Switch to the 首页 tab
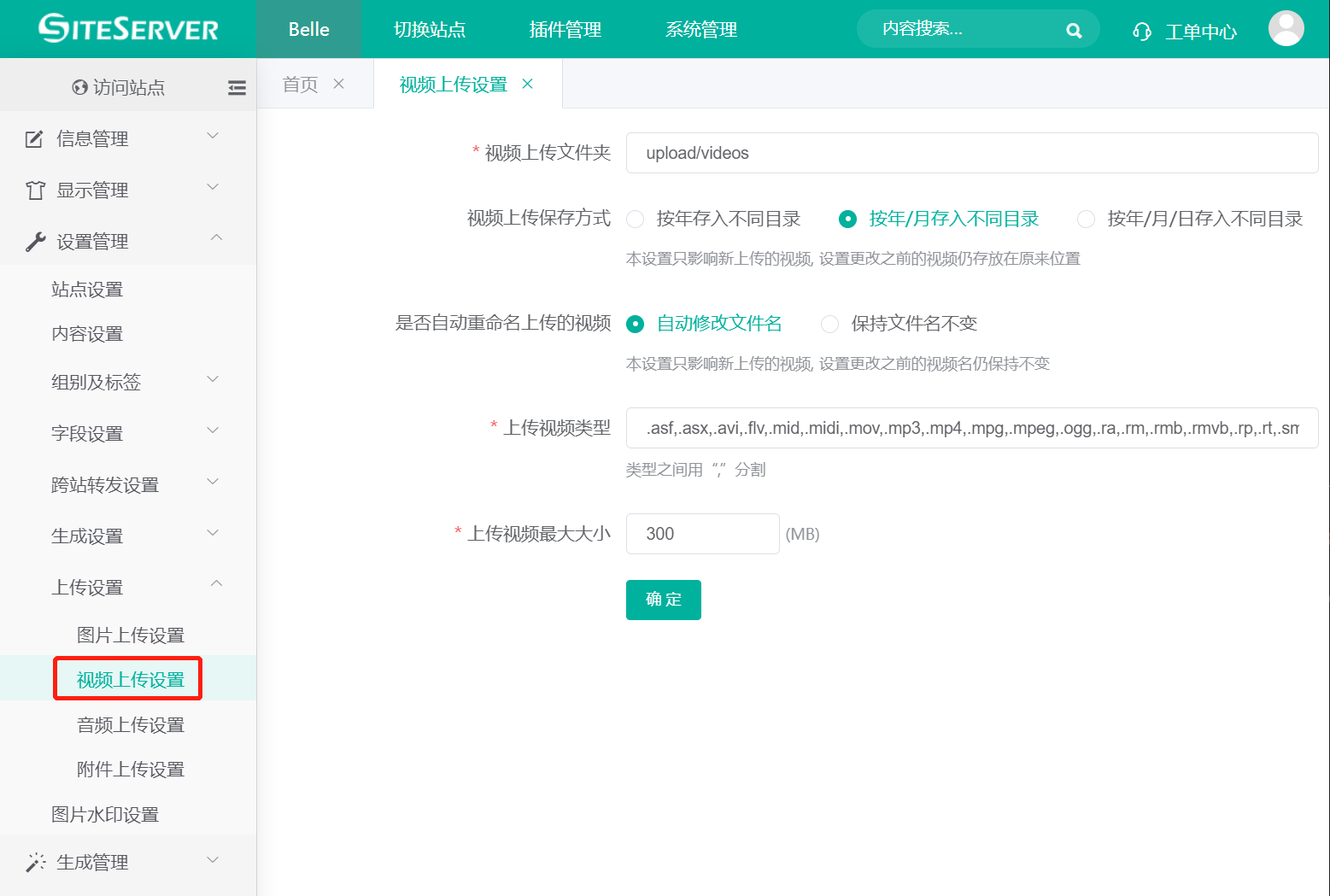Image resolution: width=1330 pixels, height=896 pixels. (299, 83)
